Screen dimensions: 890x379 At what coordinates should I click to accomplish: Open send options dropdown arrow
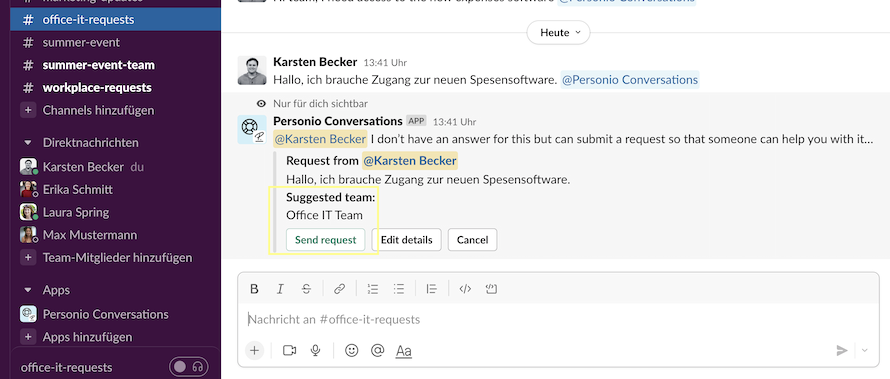pos(864,351)
